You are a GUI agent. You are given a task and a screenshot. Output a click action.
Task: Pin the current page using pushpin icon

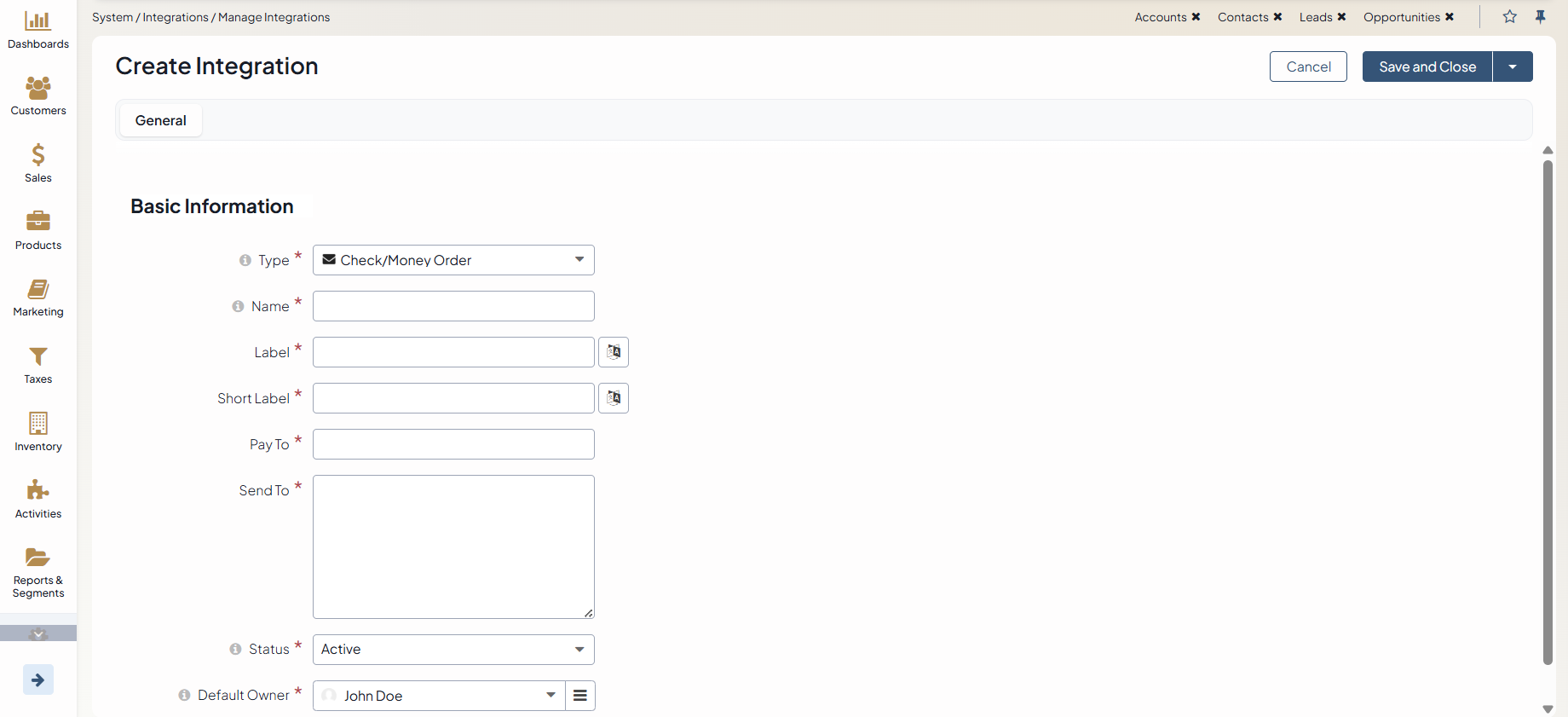1540,17
